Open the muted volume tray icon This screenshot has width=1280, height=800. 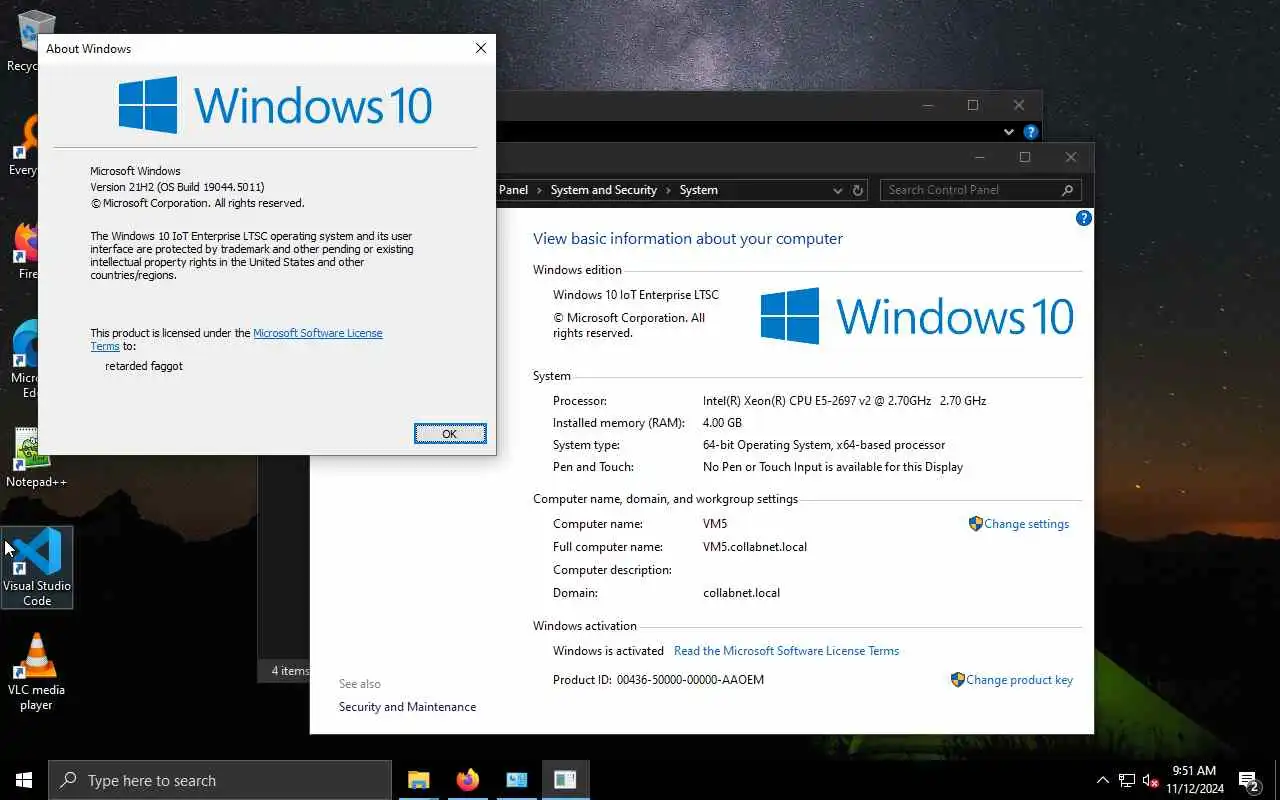(x=1151, y=780)
